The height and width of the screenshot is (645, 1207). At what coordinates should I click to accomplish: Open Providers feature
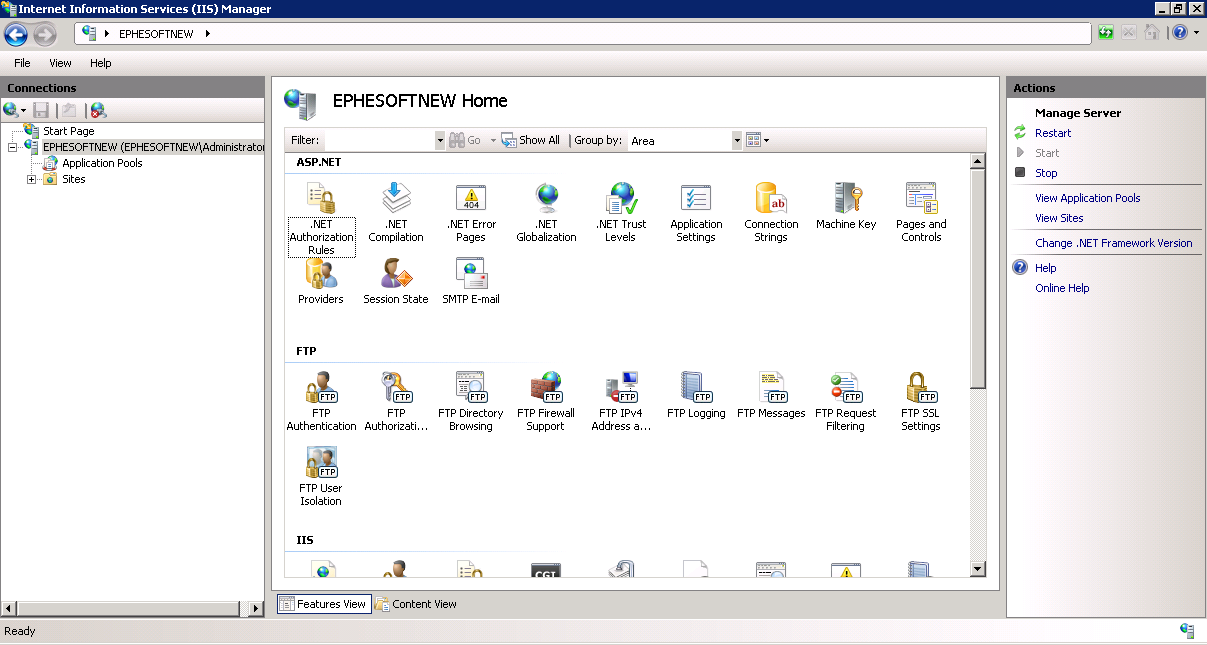321,281
